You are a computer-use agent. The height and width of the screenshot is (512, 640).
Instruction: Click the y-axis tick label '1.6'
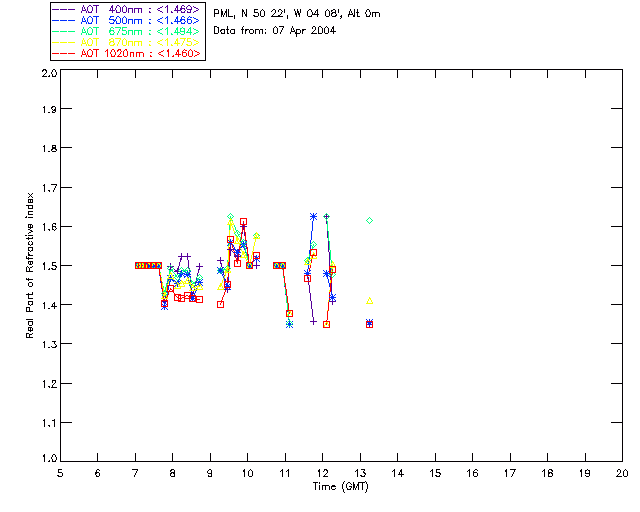pos(49,227)
